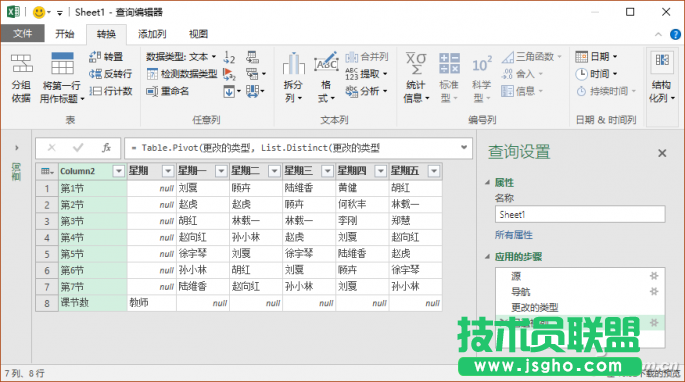The height and width of the screenshot is (382, 685).
Task: Open the 文件 menu tab
Action: point(22,34)
